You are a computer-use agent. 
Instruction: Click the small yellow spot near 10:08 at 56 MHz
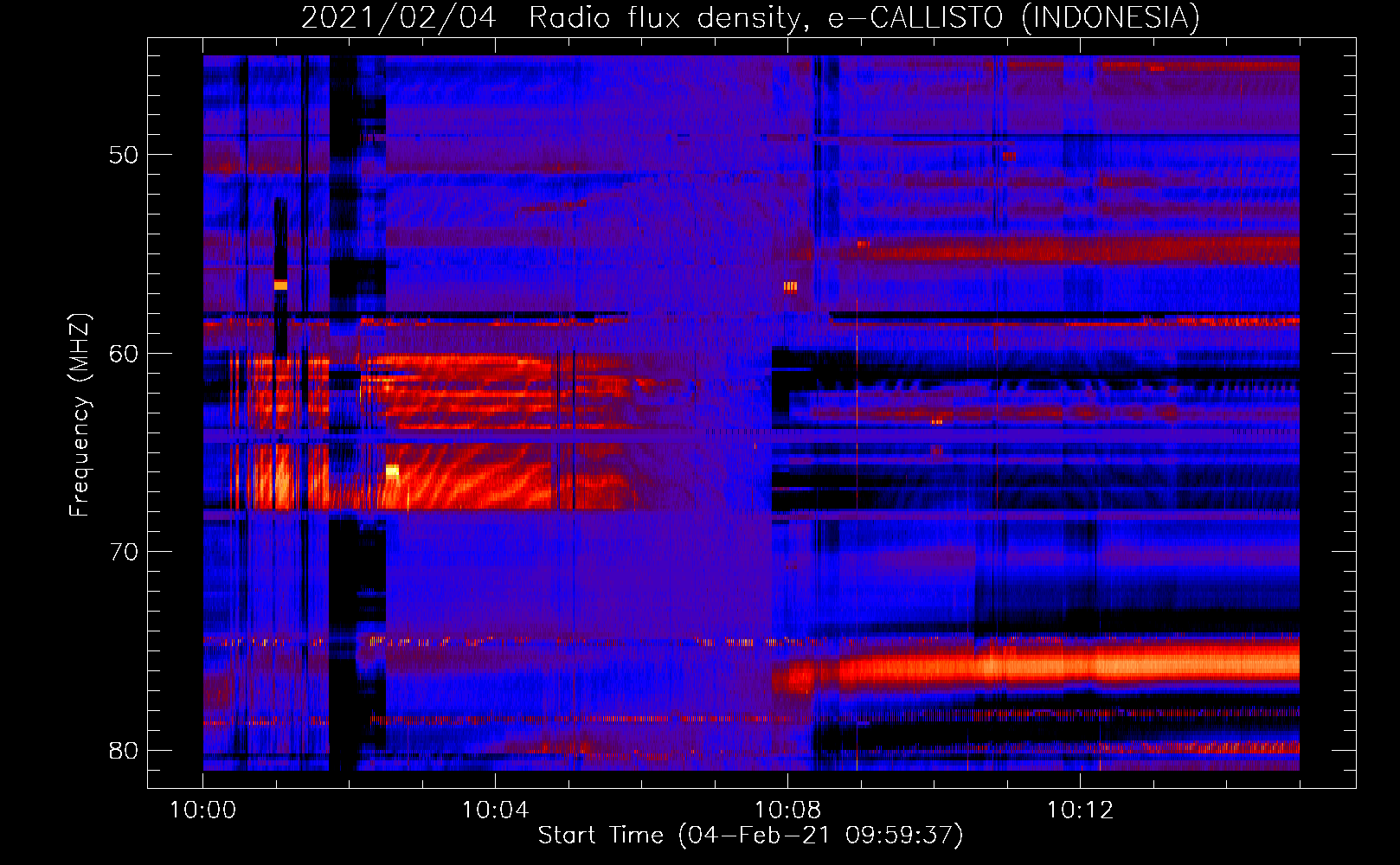pos(790,286)
